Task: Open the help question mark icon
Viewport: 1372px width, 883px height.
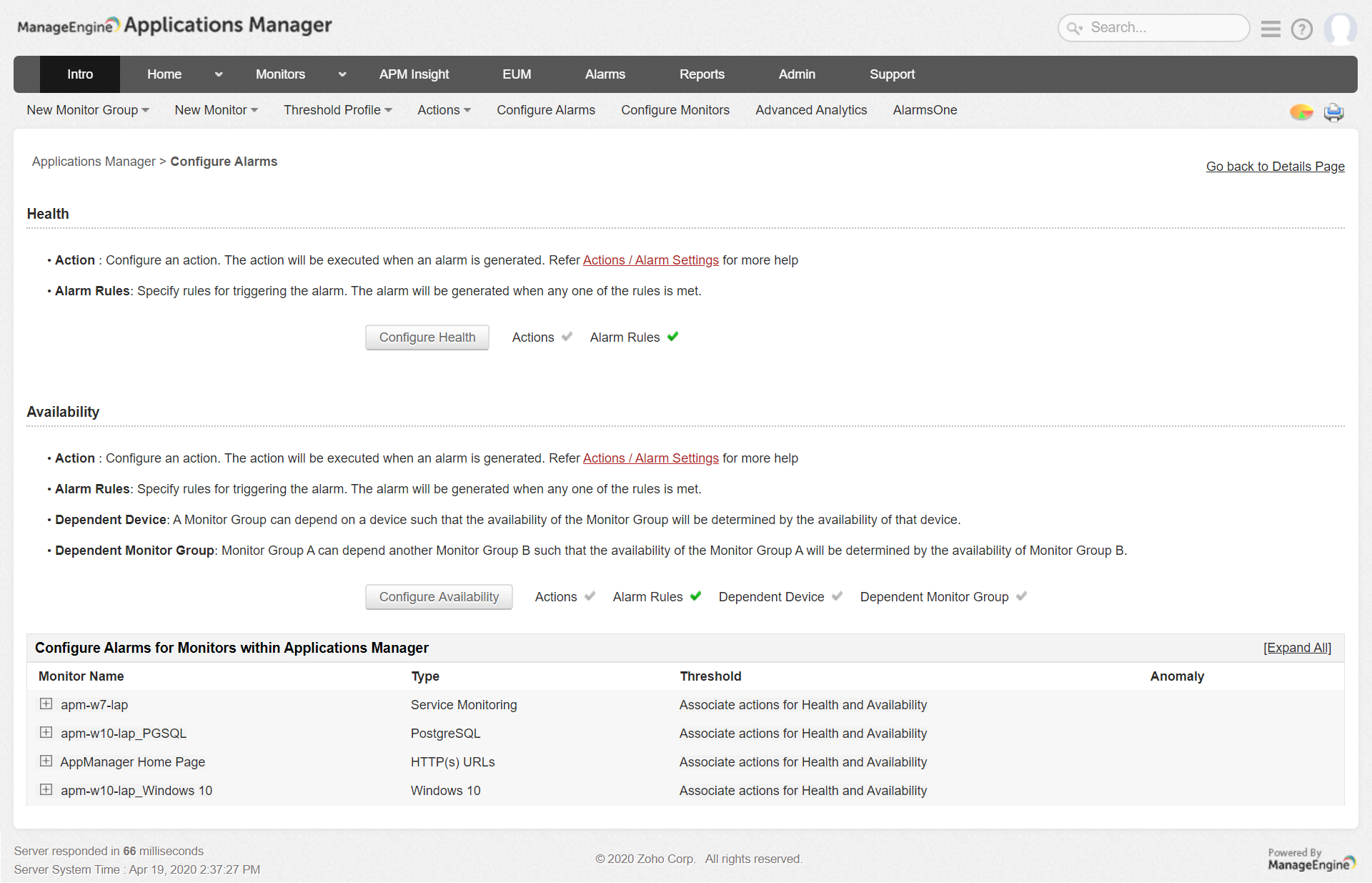Action: pos(1301,29)
